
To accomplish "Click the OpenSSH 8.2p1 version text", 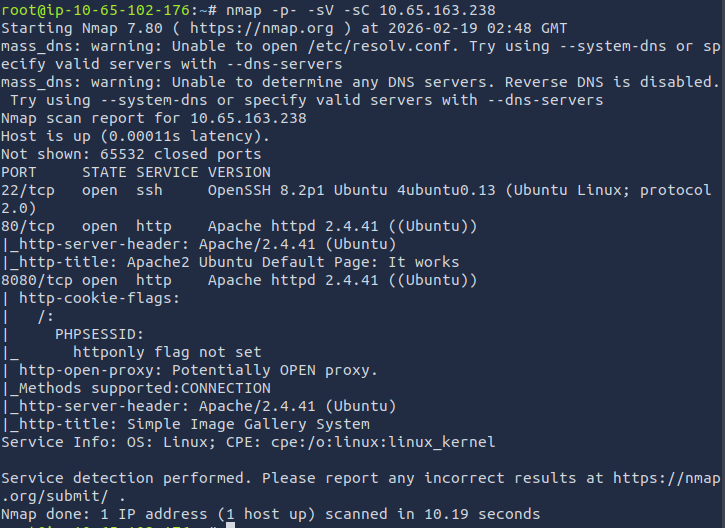I will [x=264, y=190].
